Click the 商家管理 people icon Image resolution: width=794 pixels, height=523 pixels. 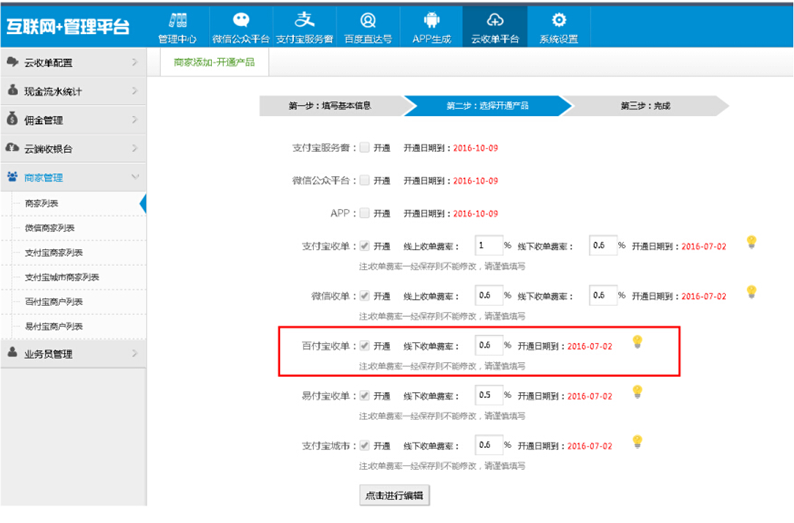point(12,177)
